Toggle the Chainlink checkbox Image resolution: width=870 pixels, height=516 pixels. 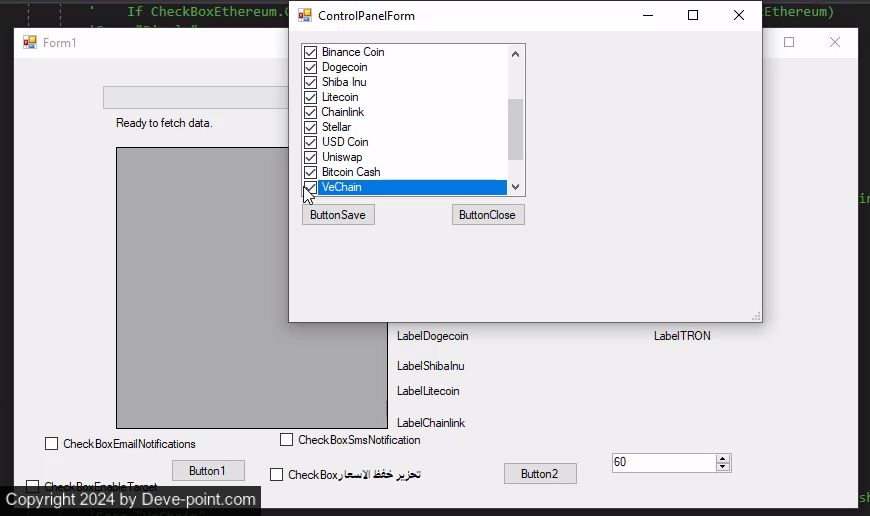(310, 112)
